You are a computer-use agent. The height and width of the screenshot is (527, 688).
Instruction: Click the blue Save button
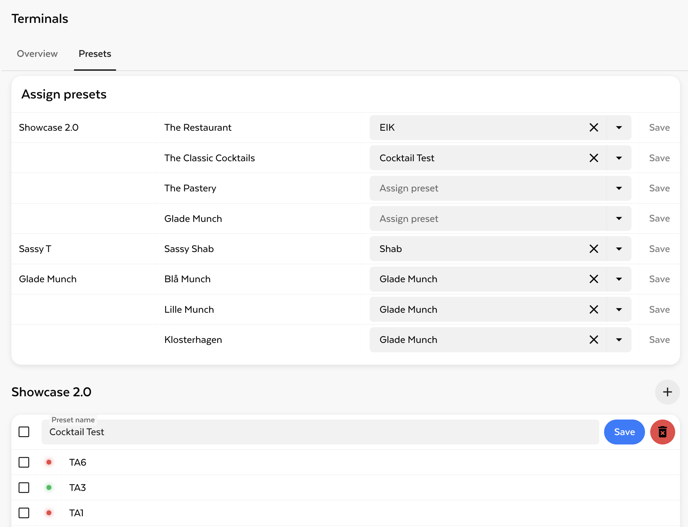(624, 432)
